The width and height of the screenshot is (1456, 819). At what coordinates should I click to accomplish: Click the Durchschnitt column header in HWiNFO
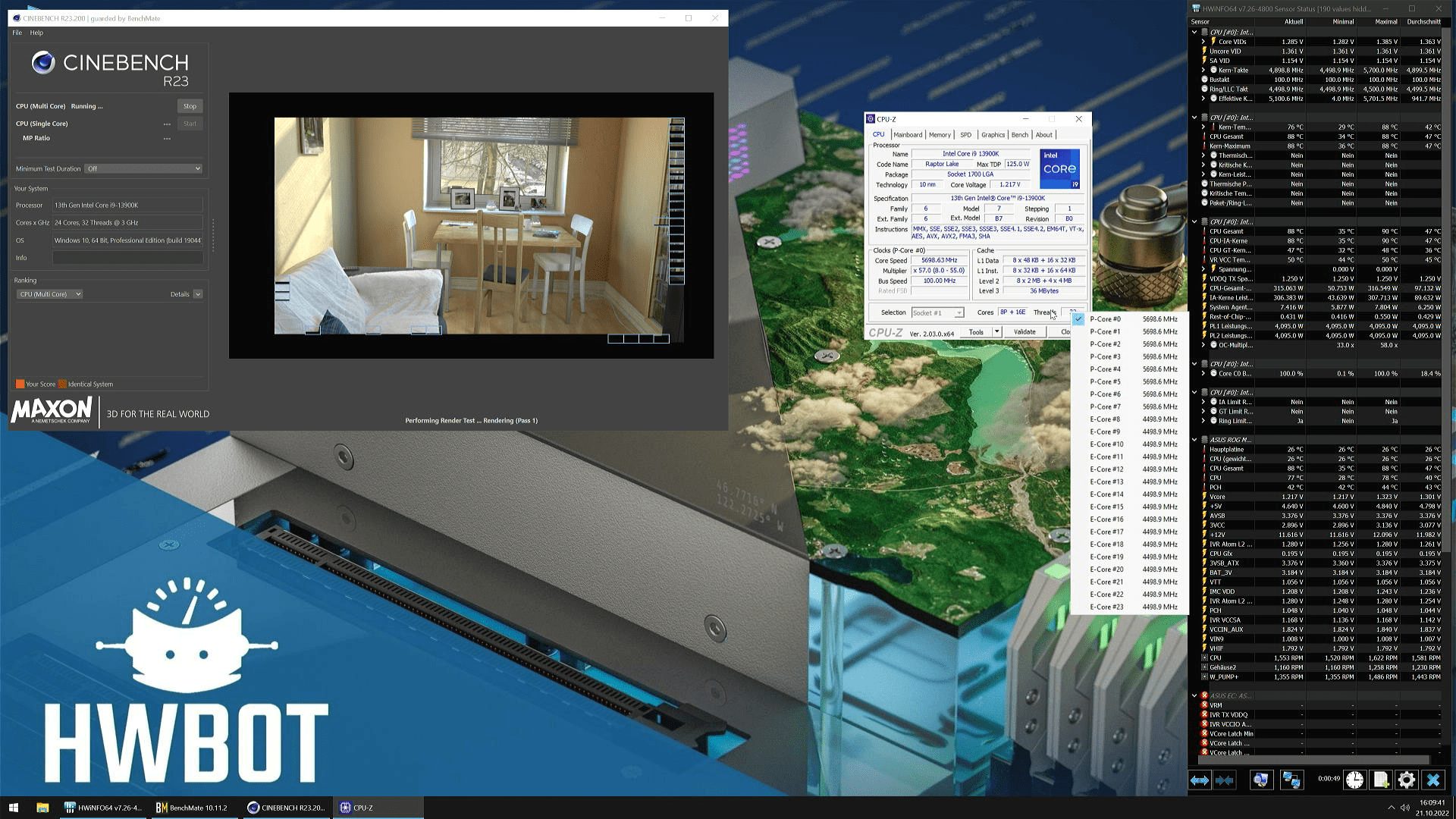[x=1423, y=22]
